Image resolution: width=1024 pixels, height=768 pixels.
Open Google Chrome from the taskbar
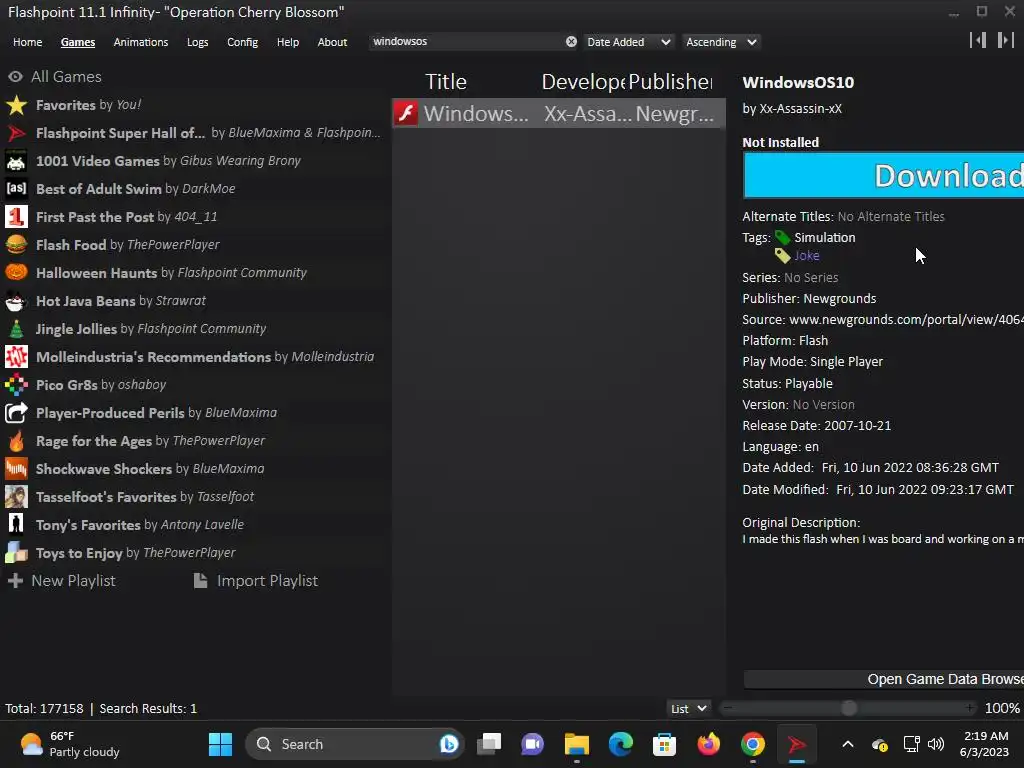[x=752, y=744]
